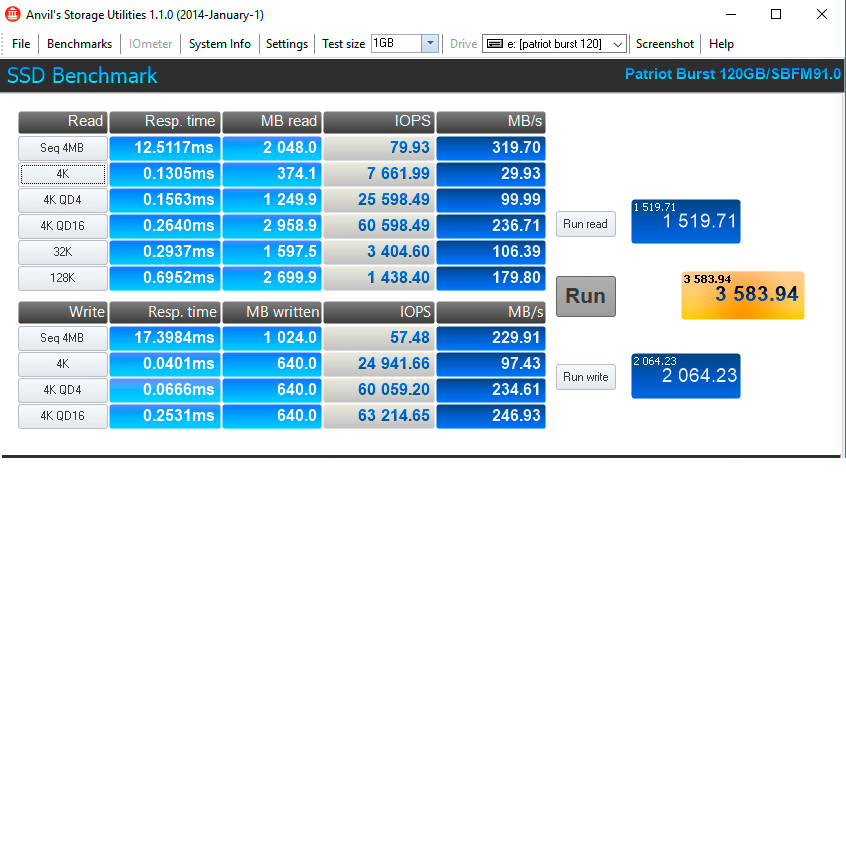Click the Read 32K test button

click(x=63, y=252)
